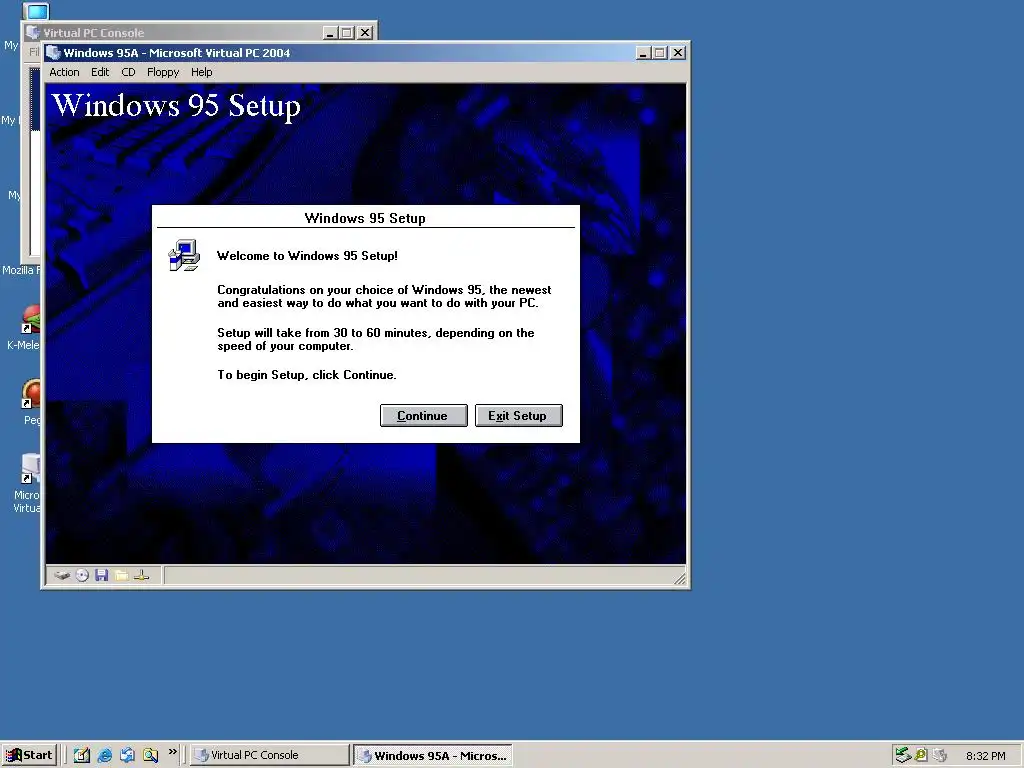
Task: Click the Windows 95A window title bar icon
Action: [x=54, y=53]
